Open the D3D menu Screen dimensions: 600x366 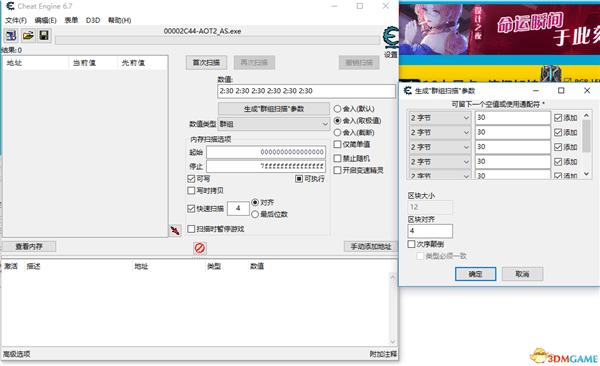pos(93,20)
